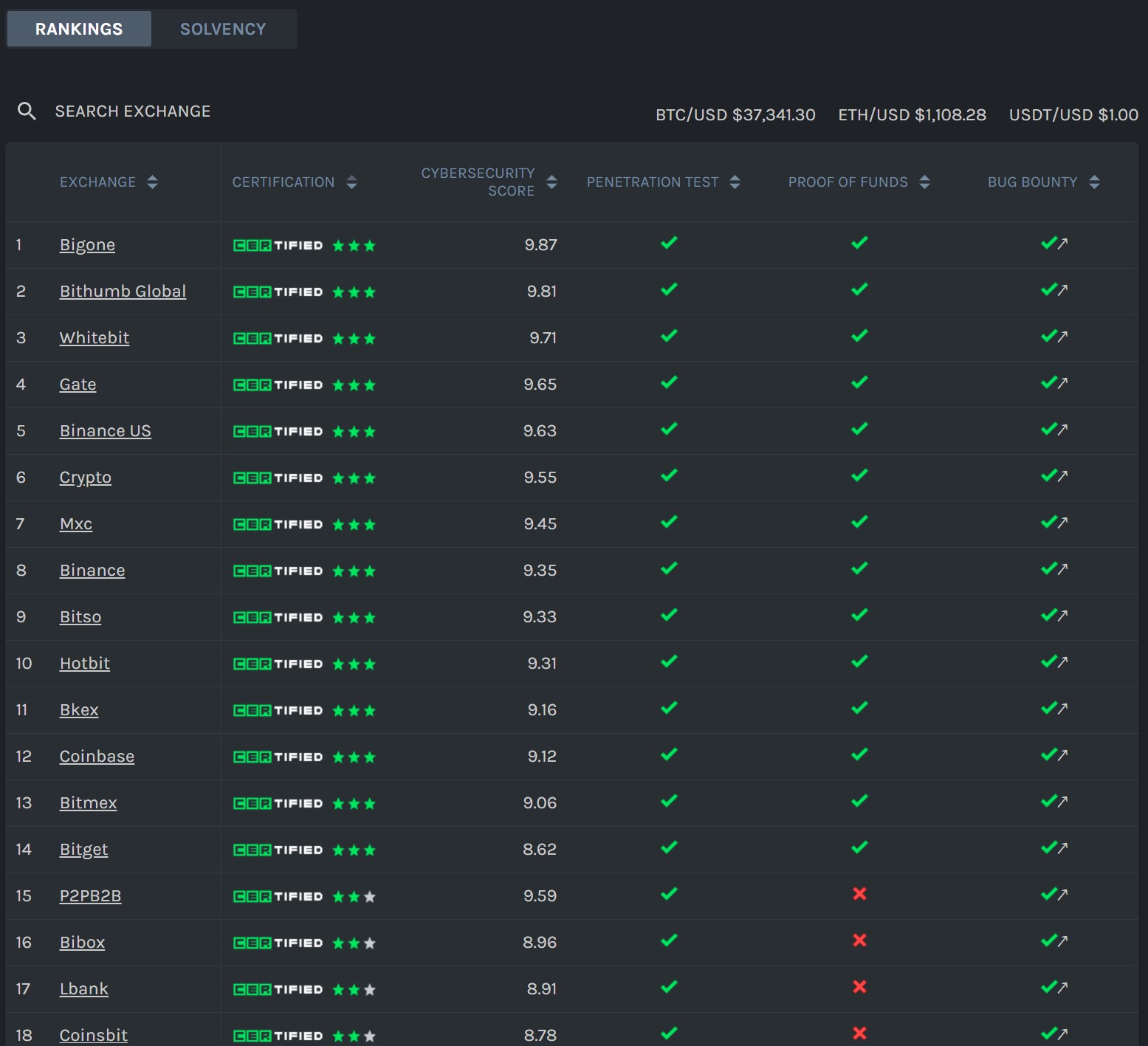Open the Bitso exchange link

tap(80, 617)
